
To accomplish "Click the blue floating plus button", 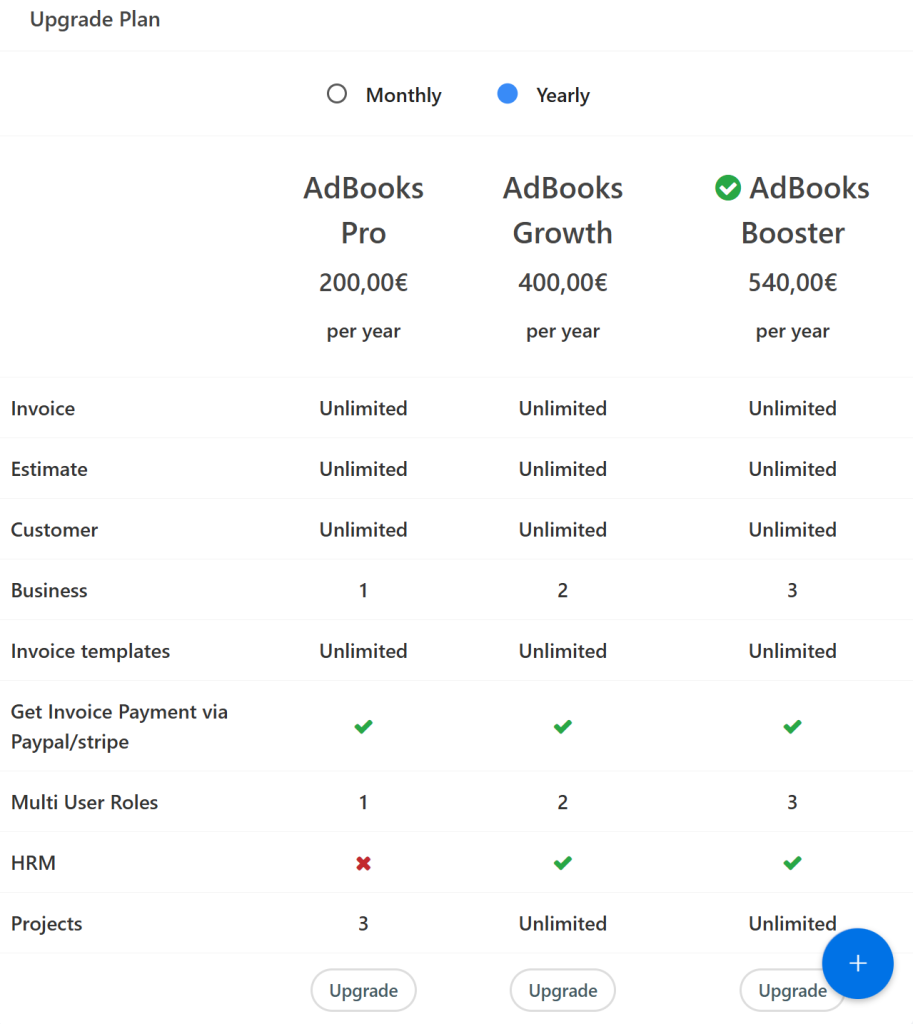I will (857, 963).
